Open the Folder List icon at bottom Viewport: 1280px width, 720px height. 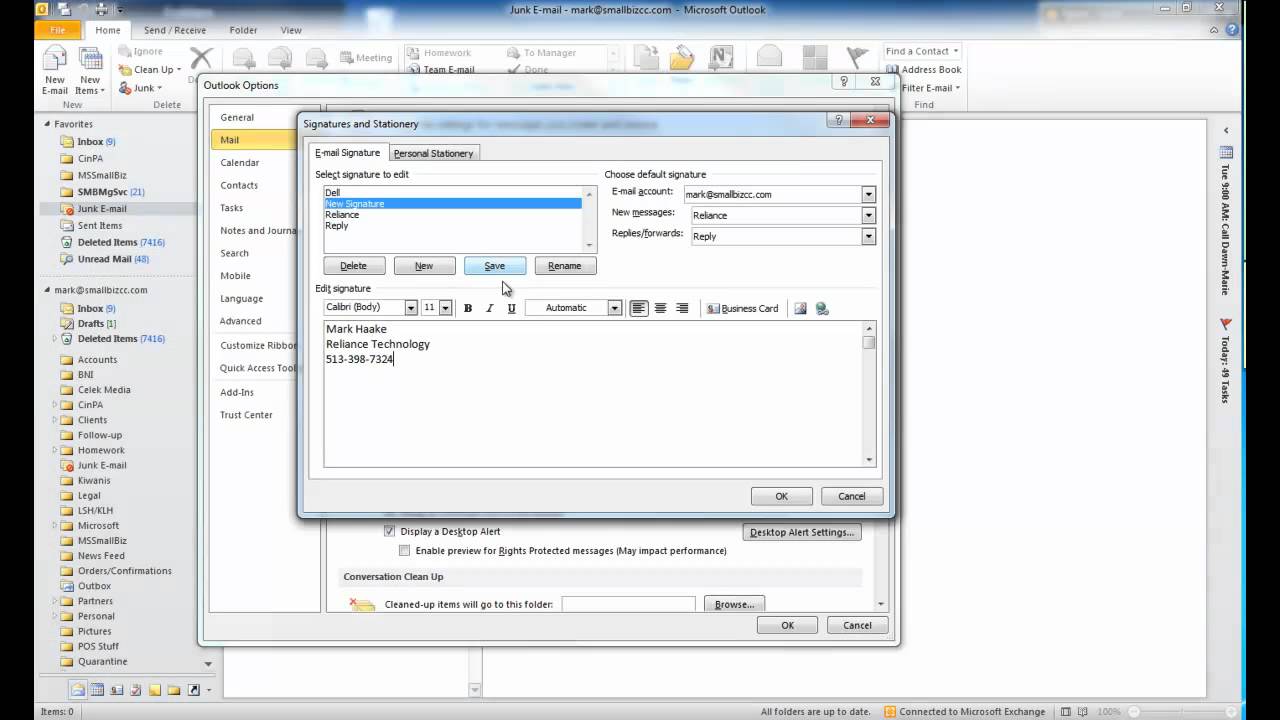click(174, 690)
